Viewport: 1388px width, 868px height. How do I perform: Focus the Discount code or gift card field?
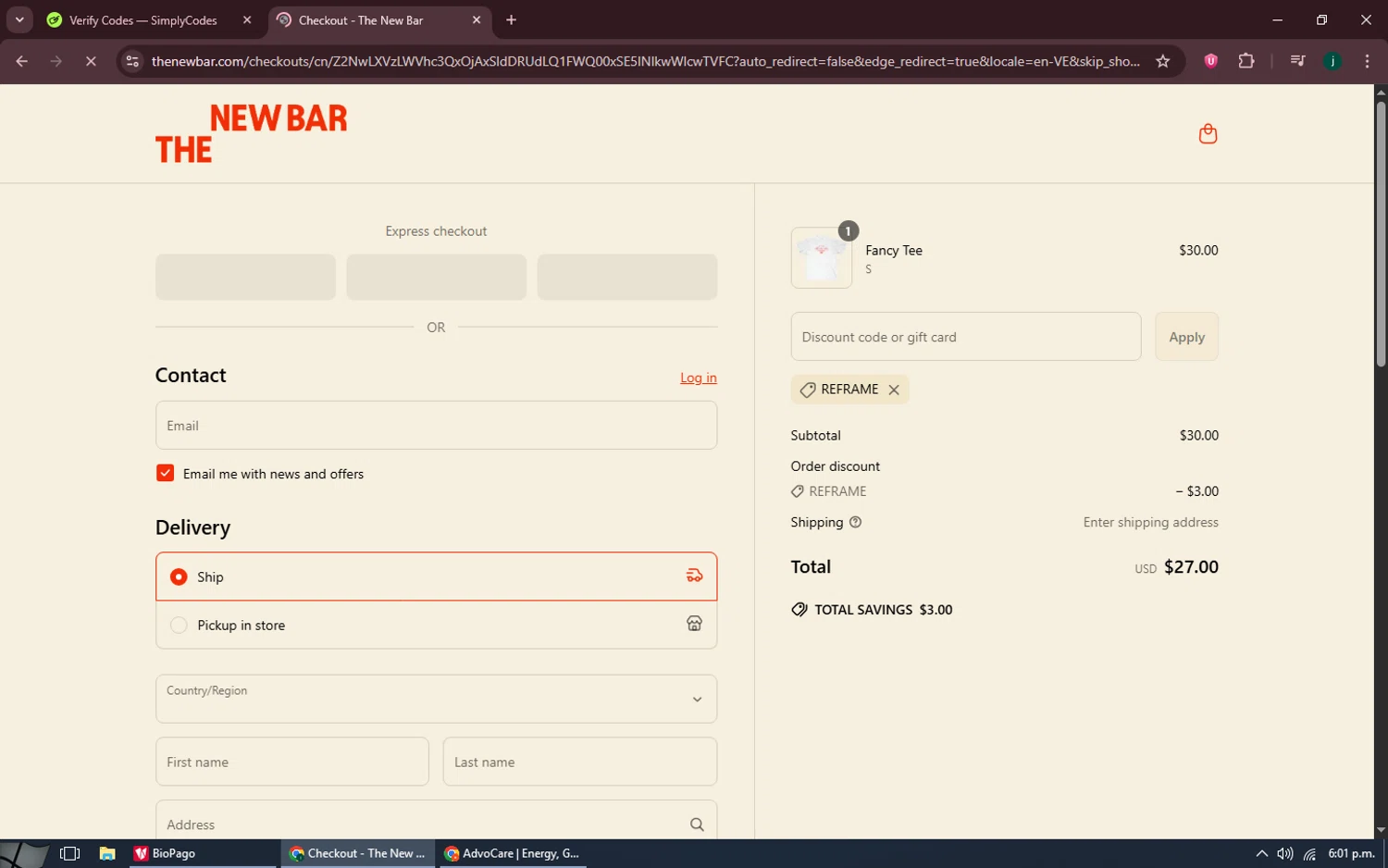[x=965, y=337]
